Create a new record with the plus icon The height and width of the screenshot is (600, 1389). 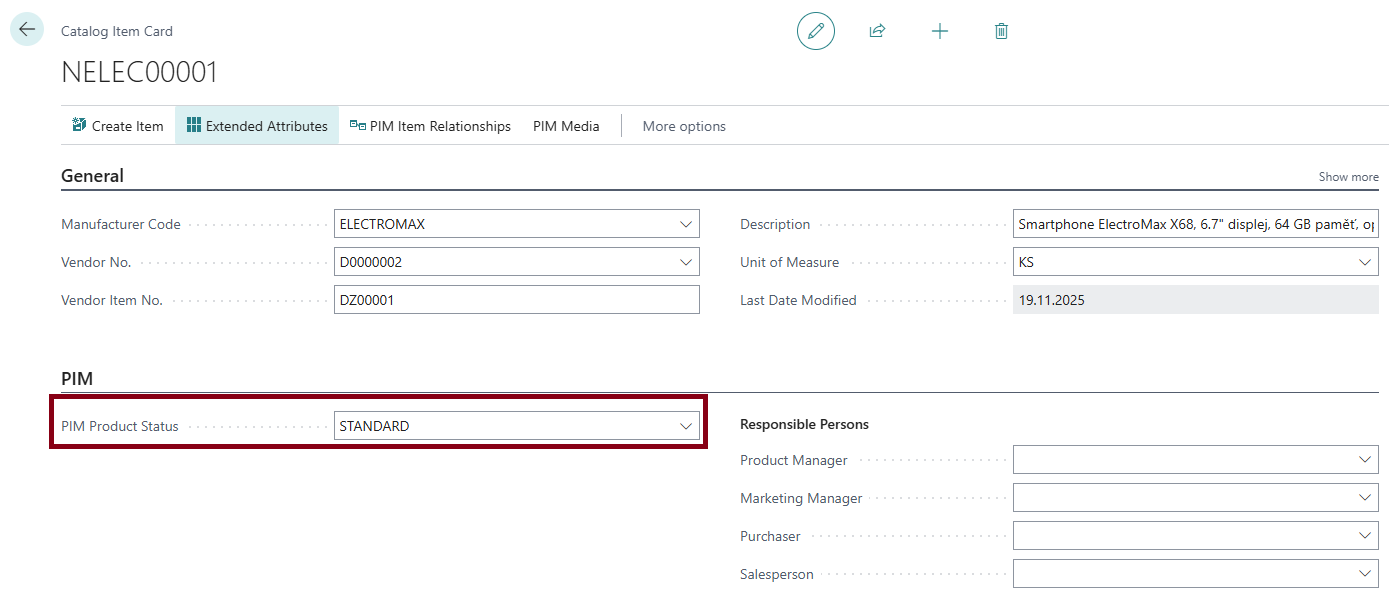pos(940,31)
